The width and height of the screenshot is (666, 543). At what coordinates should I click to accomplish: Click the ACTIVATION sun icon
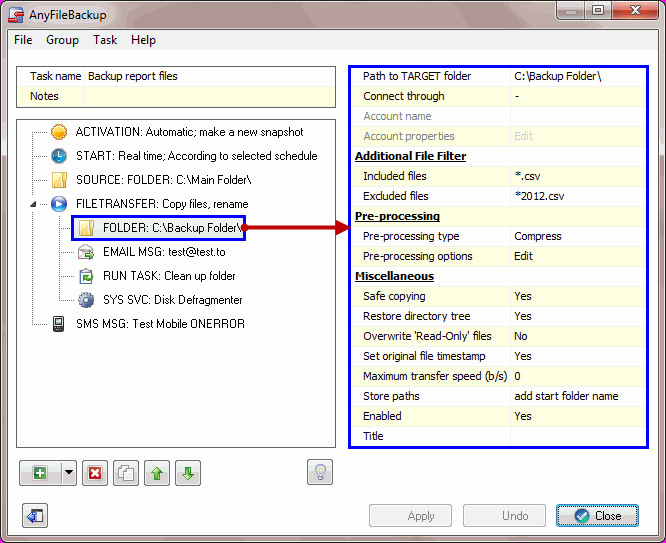pos(59,132)
